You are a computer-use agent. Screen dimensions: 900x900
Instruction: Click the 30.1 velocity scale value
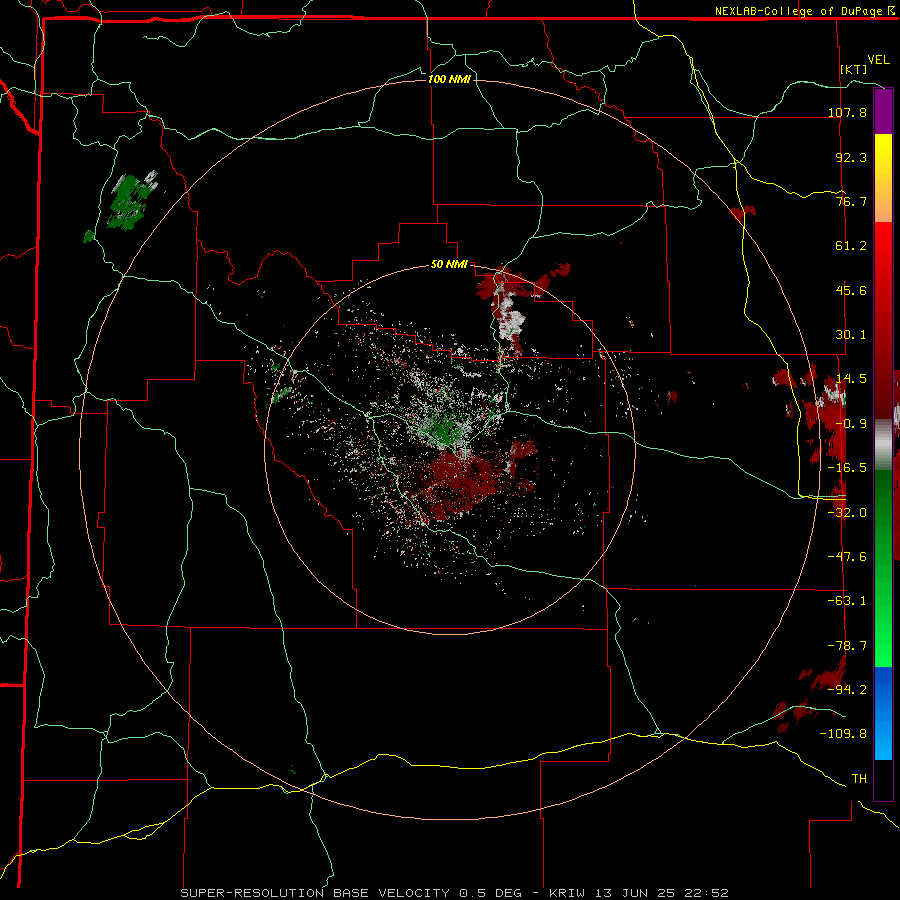851,335
